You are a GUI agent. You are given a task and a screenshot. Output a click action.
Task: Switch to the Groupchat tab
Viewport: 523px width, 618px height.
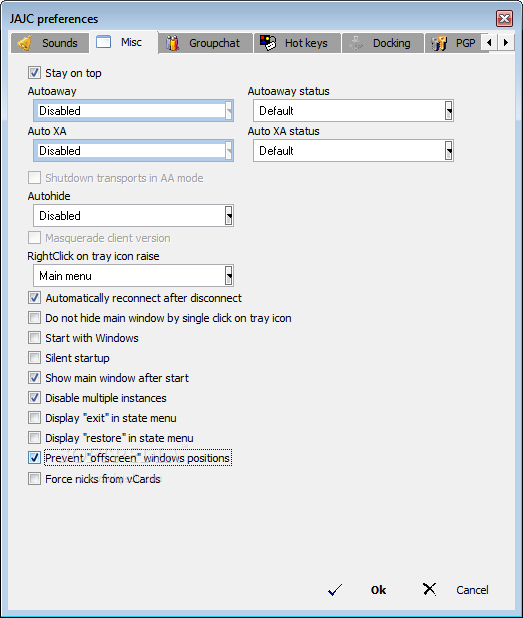pos(205,43)
